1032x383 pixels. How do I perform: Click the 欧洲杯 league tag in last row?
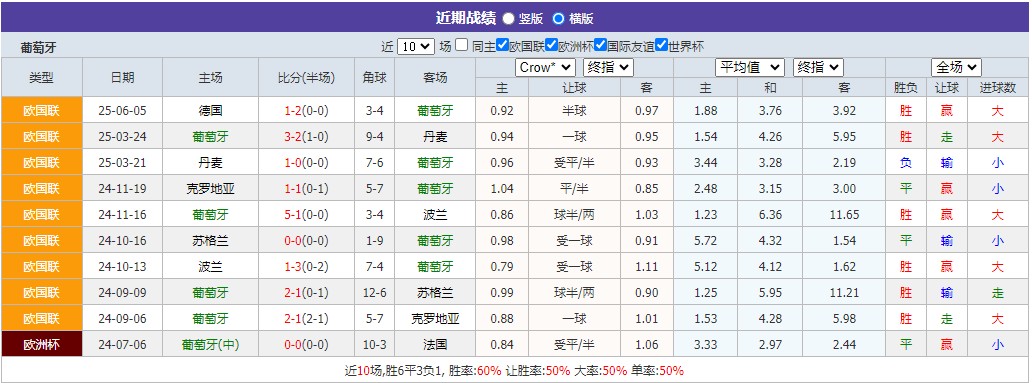(41, 344)
